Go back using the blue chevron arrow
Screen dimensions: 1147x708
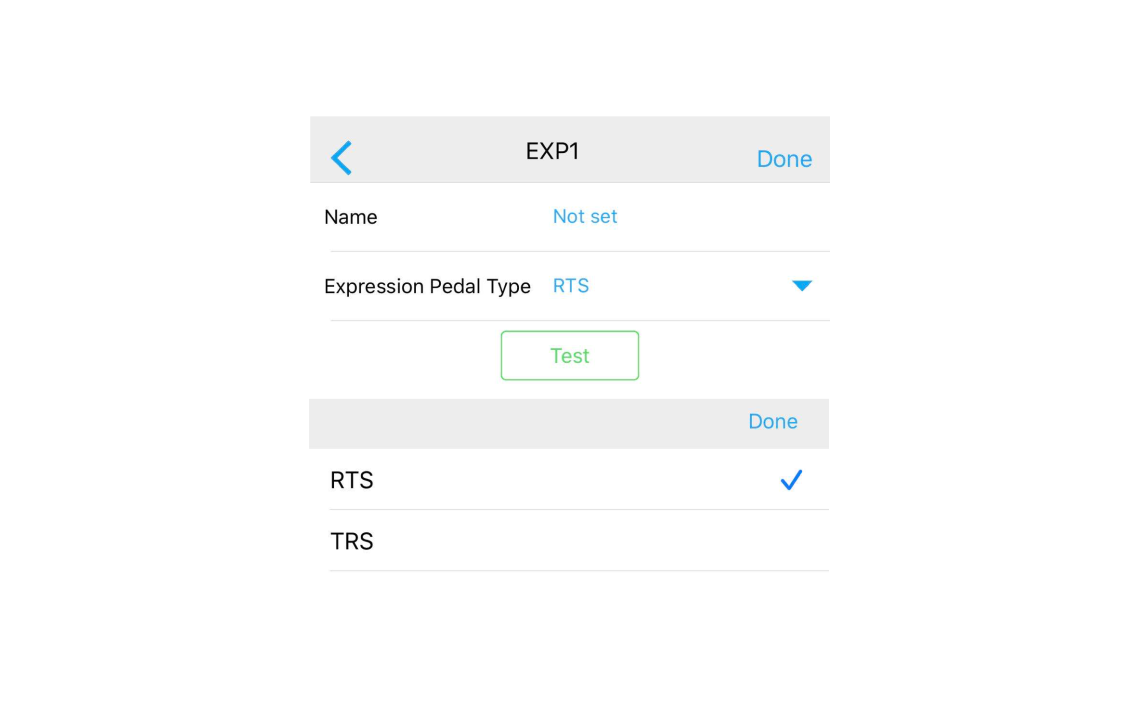pos(342,158)
